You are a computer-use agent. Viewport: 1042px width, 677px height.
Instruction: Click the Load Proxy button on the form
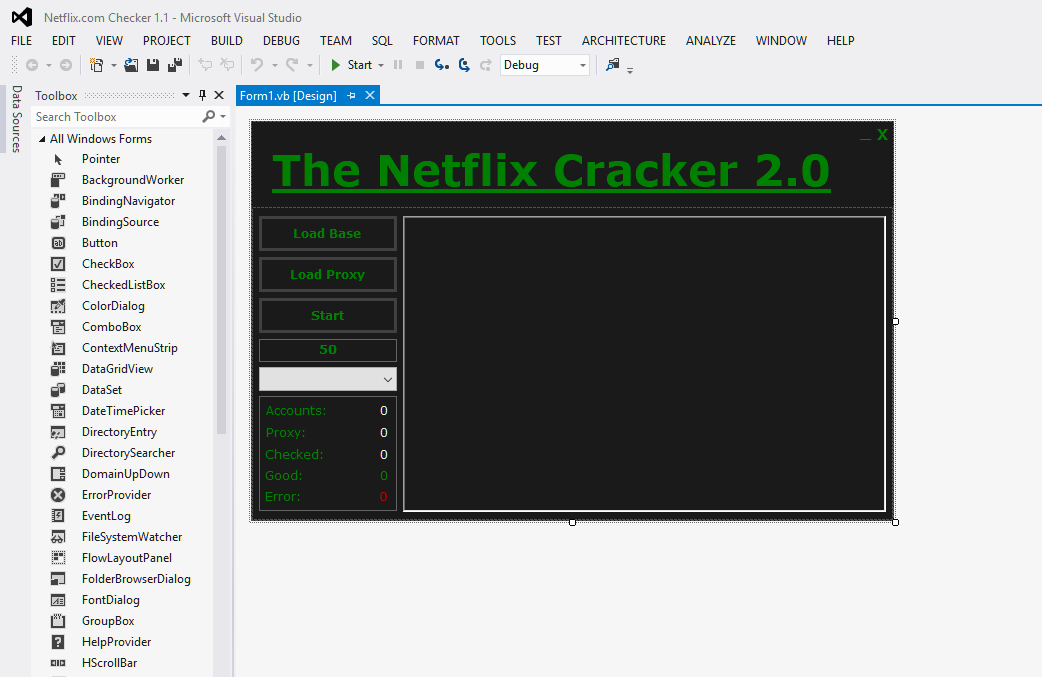[x=327, y=274]
